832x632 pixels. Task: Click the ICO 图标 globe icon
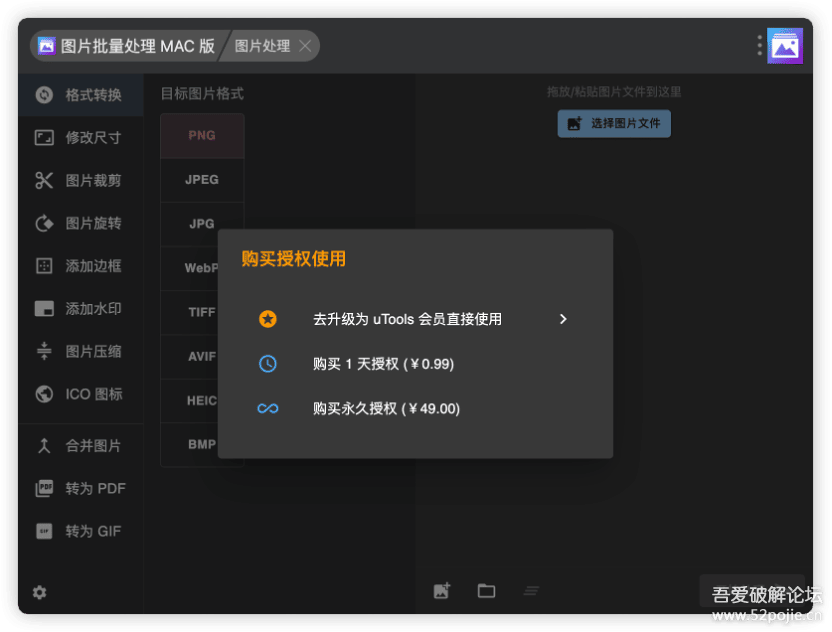(44, 394)
